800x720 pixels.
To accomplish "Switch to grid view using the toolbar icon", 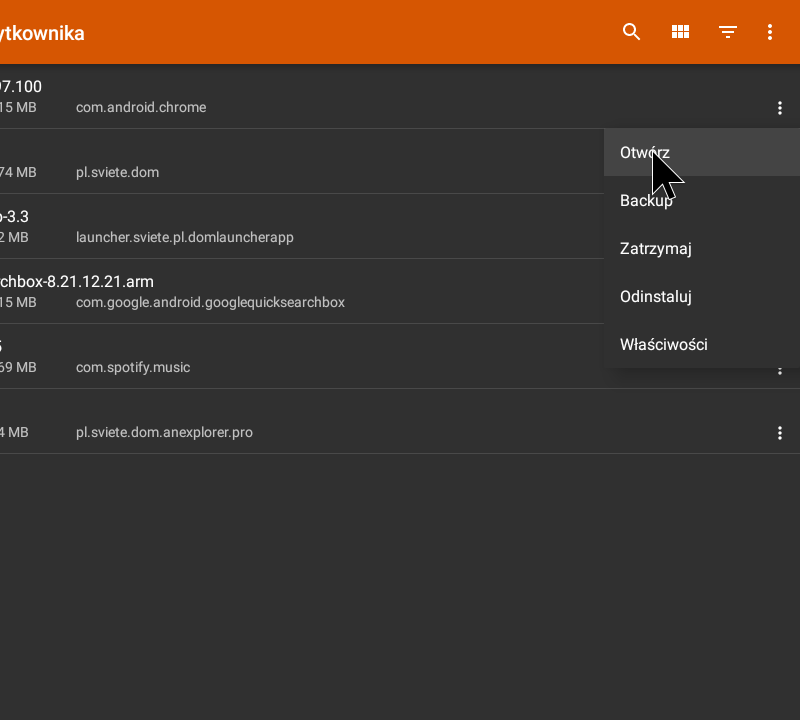I will 680,32.
